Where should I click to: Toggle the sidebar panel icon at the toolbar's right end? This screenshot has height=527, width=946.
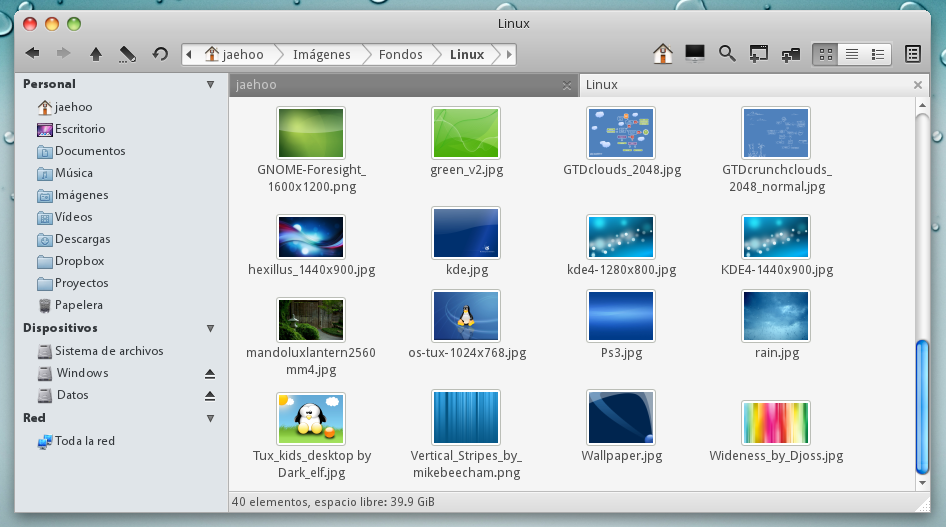913,54
